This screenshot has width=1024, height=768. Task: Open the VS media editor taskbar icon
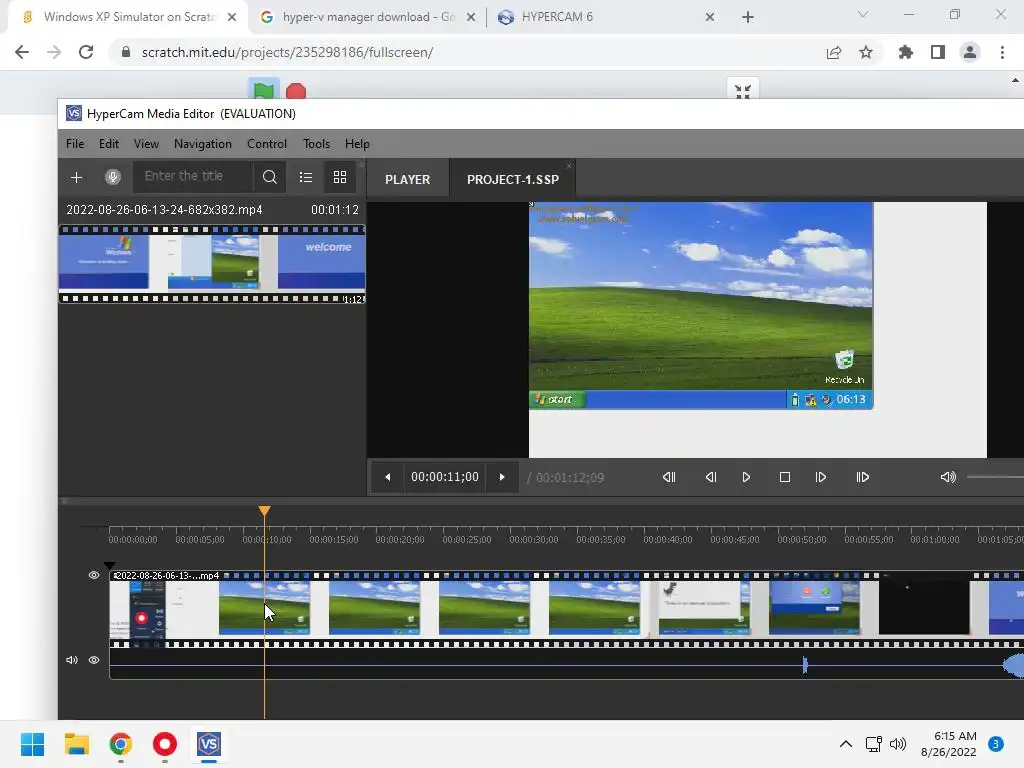coord(209,744)
